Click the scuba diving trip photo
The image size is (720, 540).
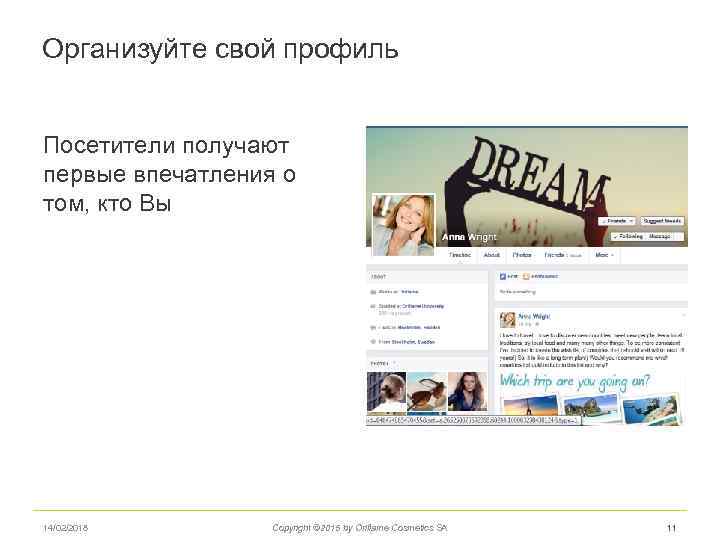pyautogui.click(x=651, y=409)
